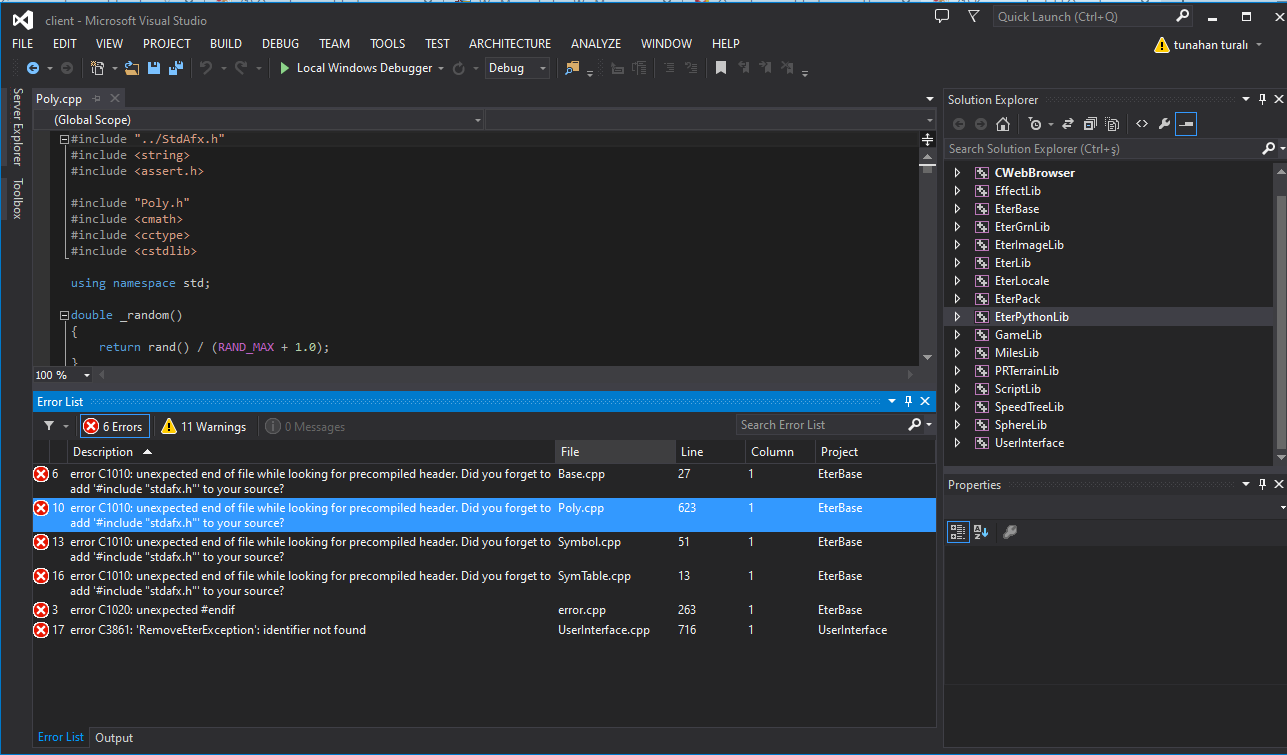
Task: Toggle auto-hide pin on Solution Explorer
Action: pos(1262,99)
